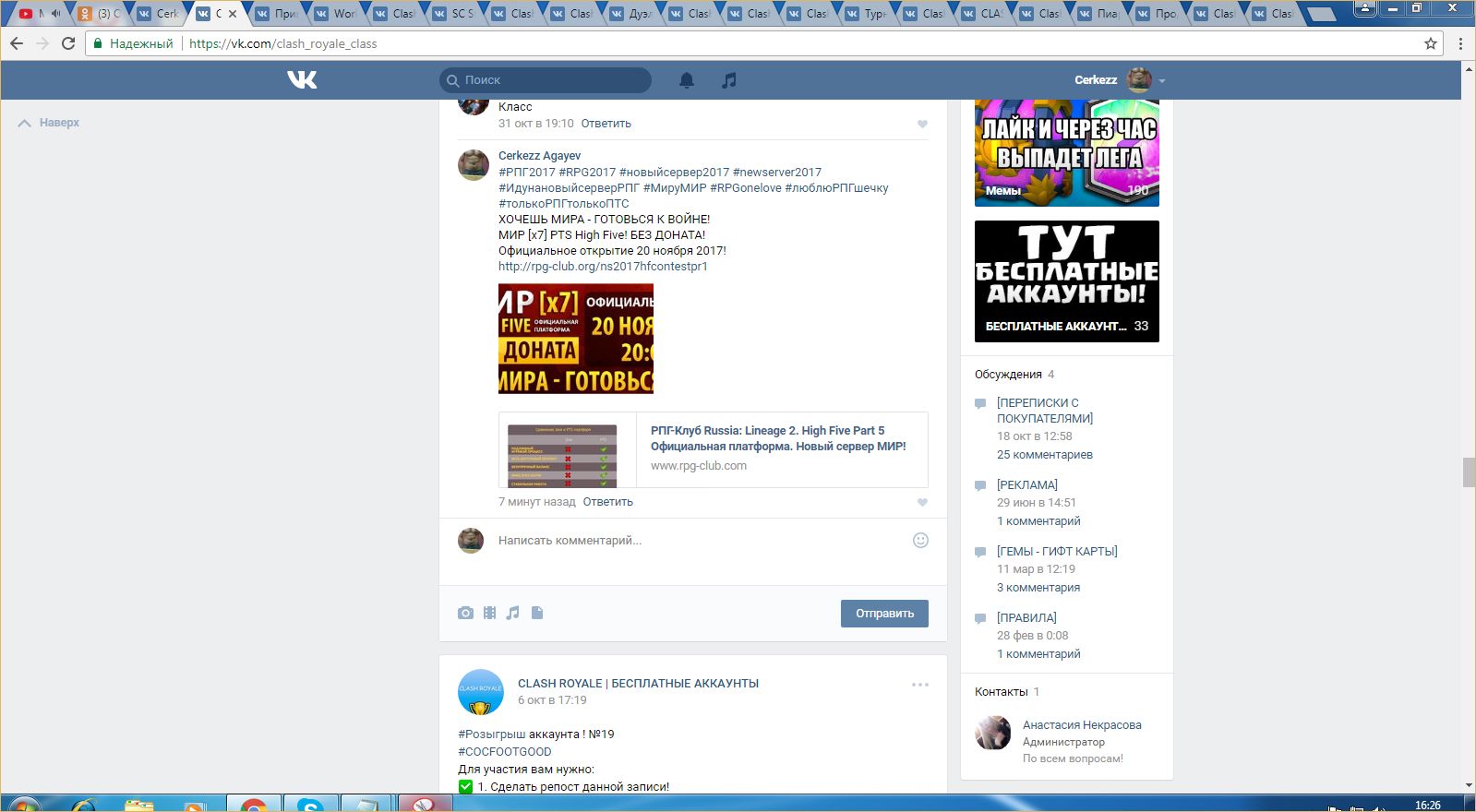1476x812 pixels.
Task: Switch to the 'Дуэл' browser tab
Action: point(630,14)
